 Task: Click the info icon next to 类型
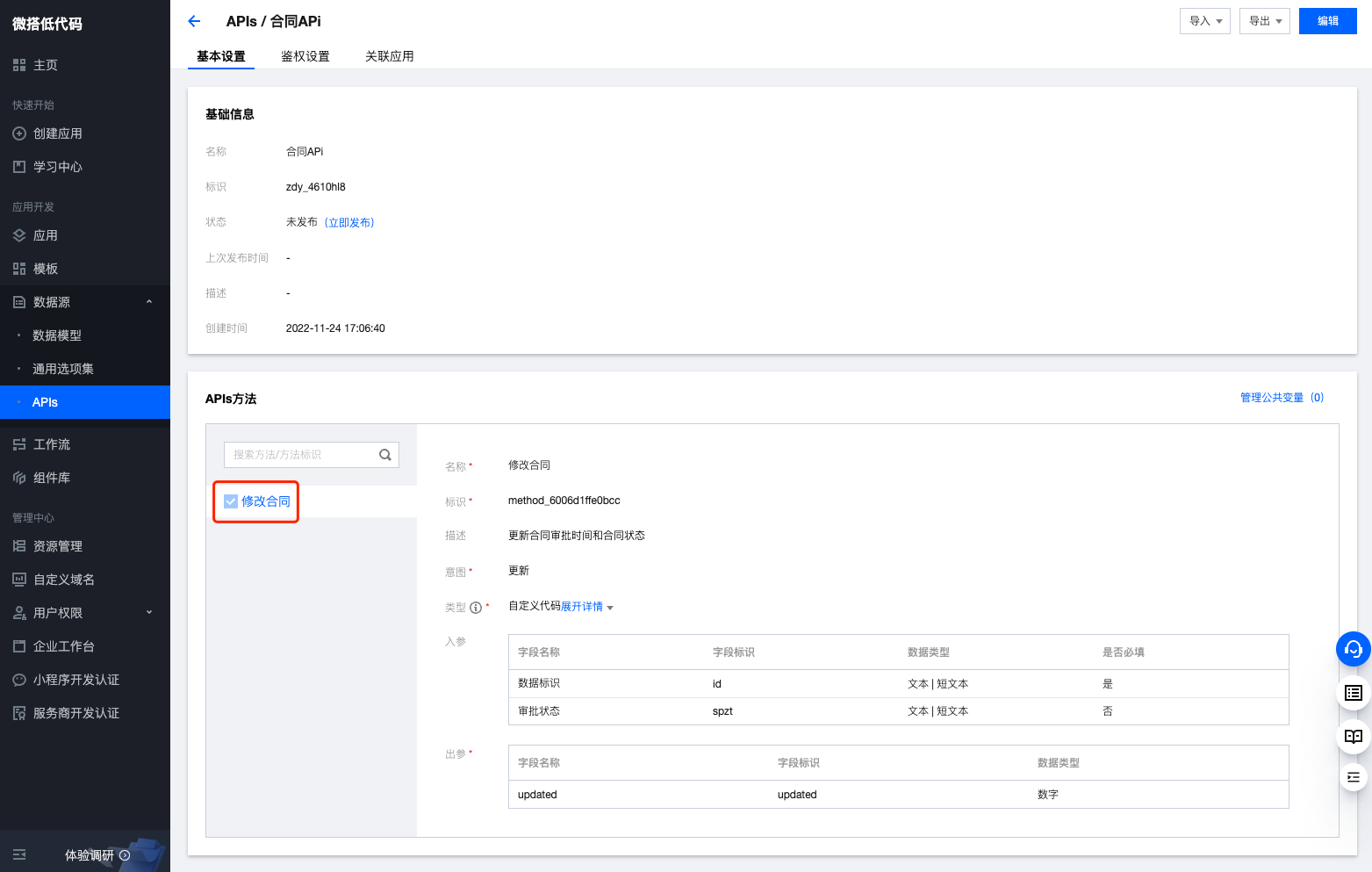(x=476, y=608)
